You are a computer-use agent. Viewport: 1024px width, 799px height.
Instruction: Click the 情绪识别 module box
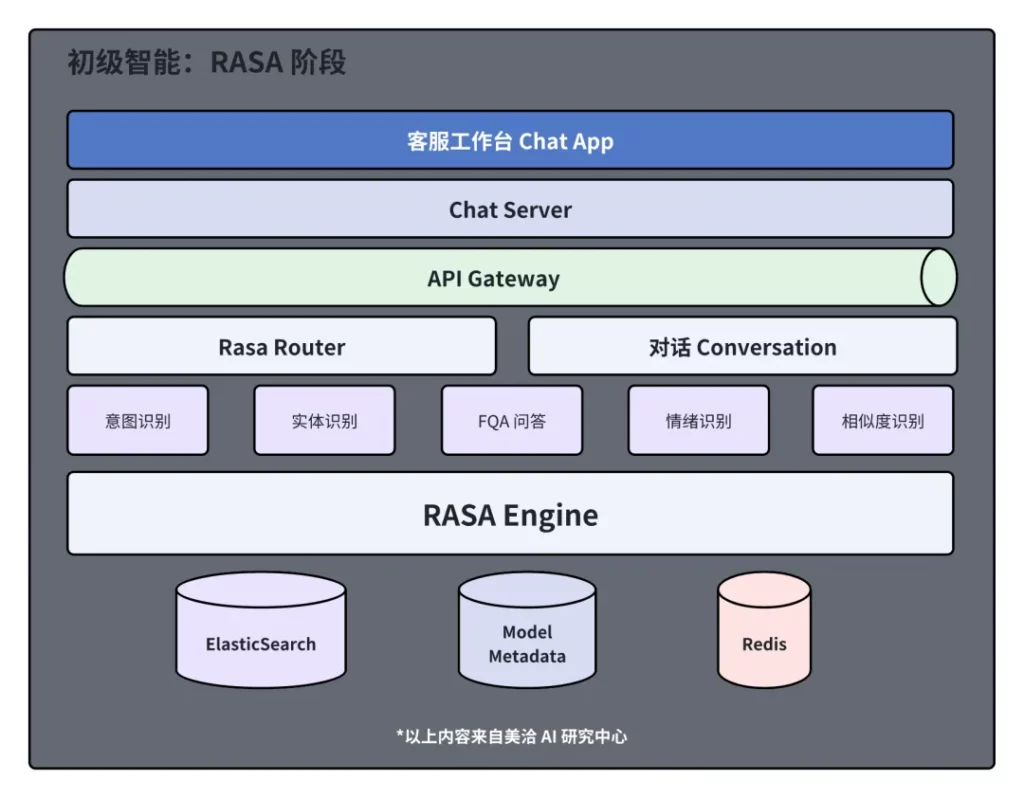click(x=699, y=420)
